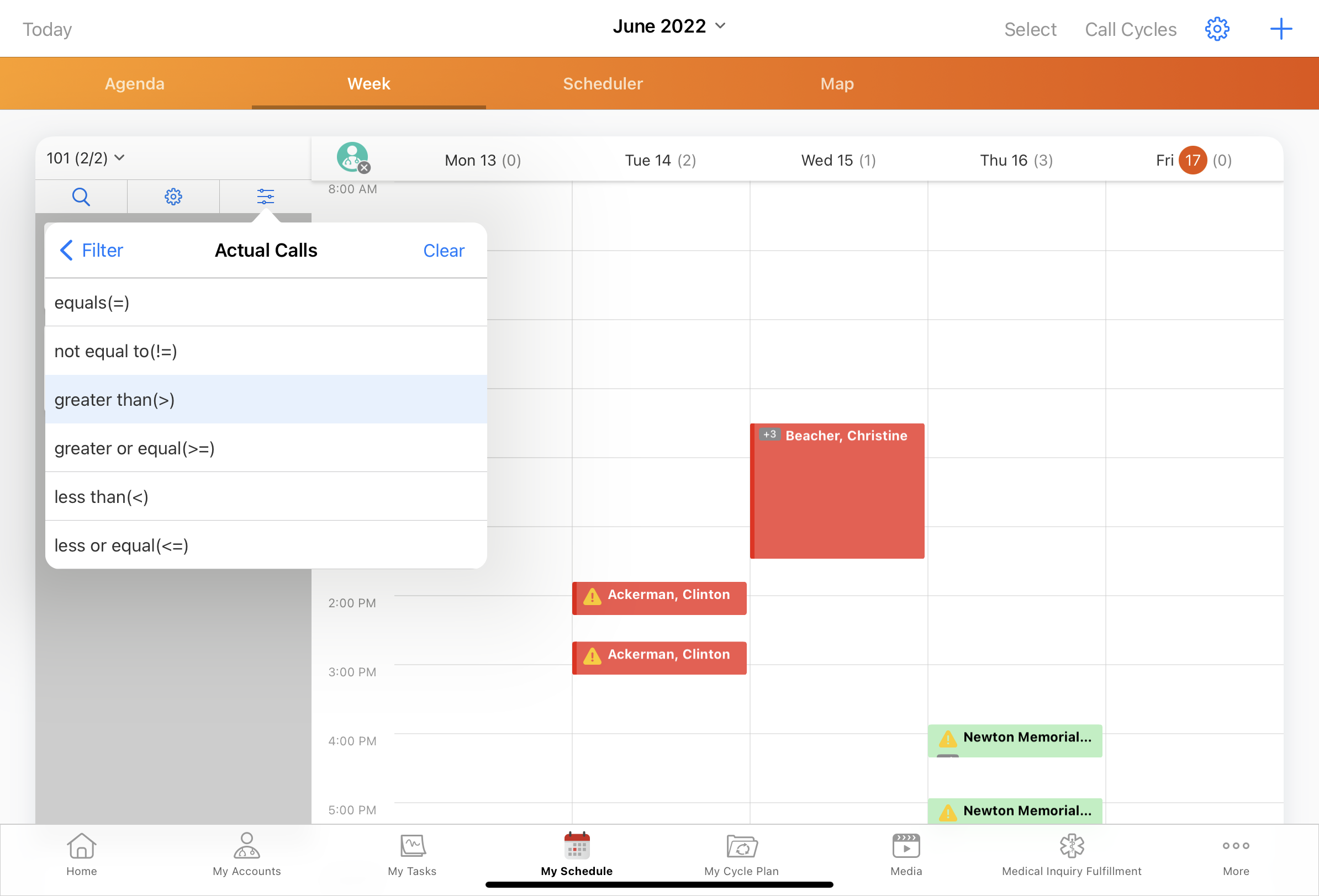Open My Cycle Plan icon
Image resolution: width=1319 pixels, height=896 pixels.
point(741,854)
